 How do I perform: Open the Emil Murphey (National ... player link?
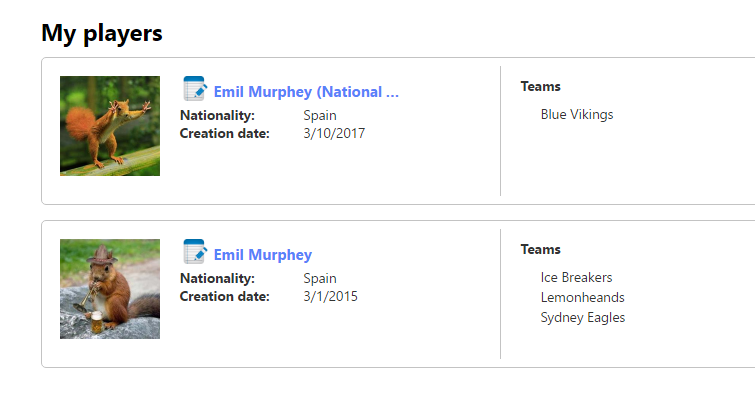(x=306, y=91)
